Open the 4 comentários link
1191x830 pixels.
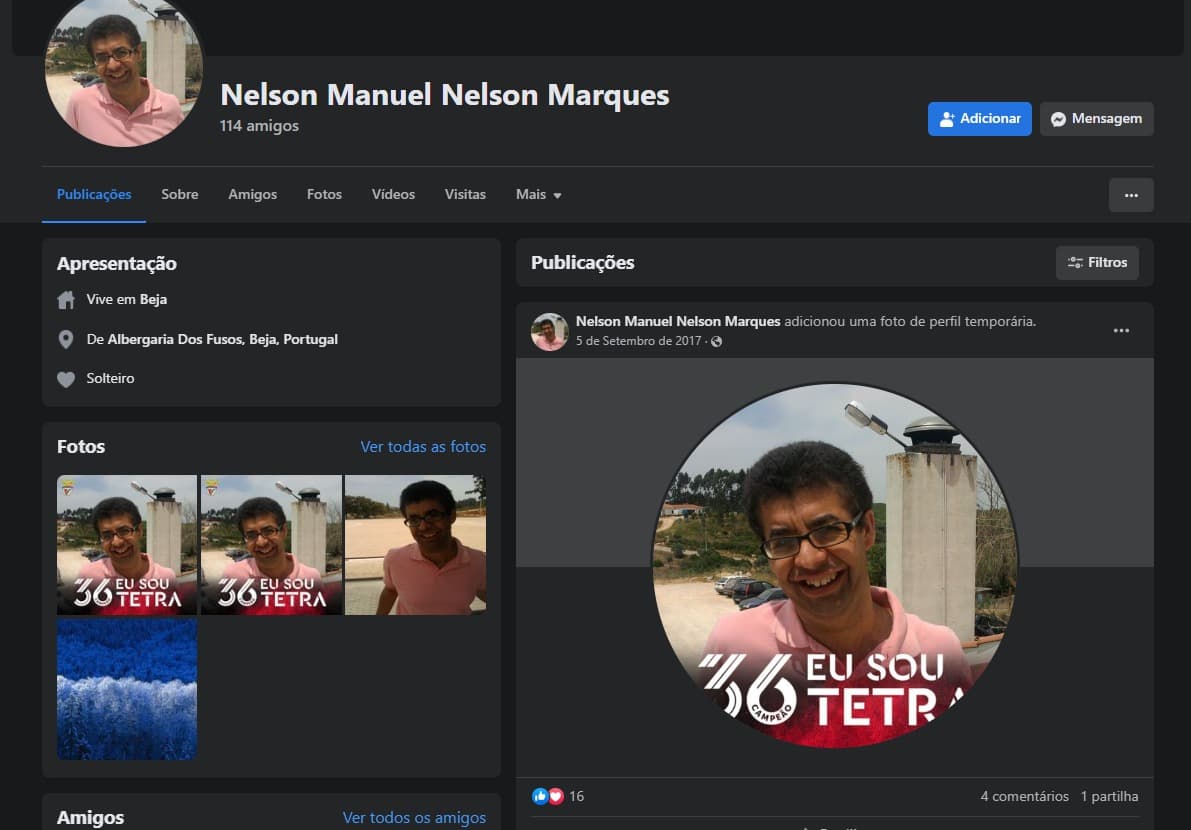pyautogui.click(x=1024, y=796)
